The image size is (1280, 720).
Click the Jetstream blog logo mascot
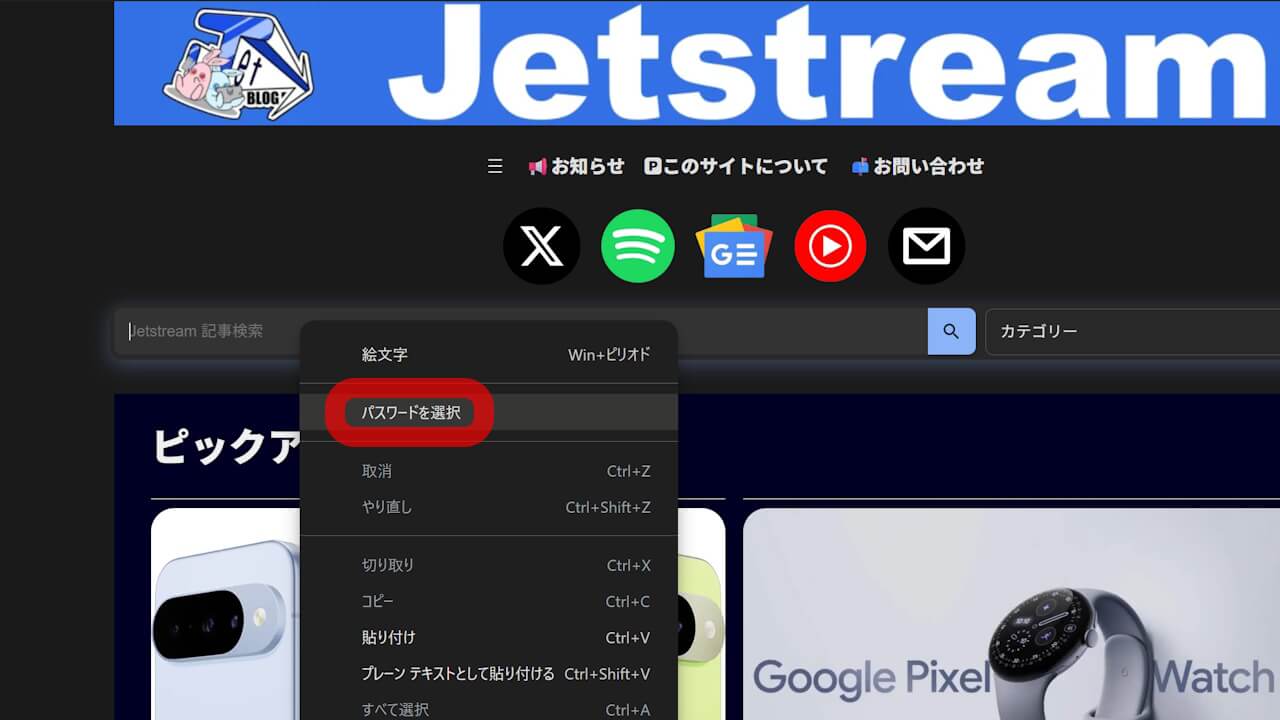coord(238,64)
